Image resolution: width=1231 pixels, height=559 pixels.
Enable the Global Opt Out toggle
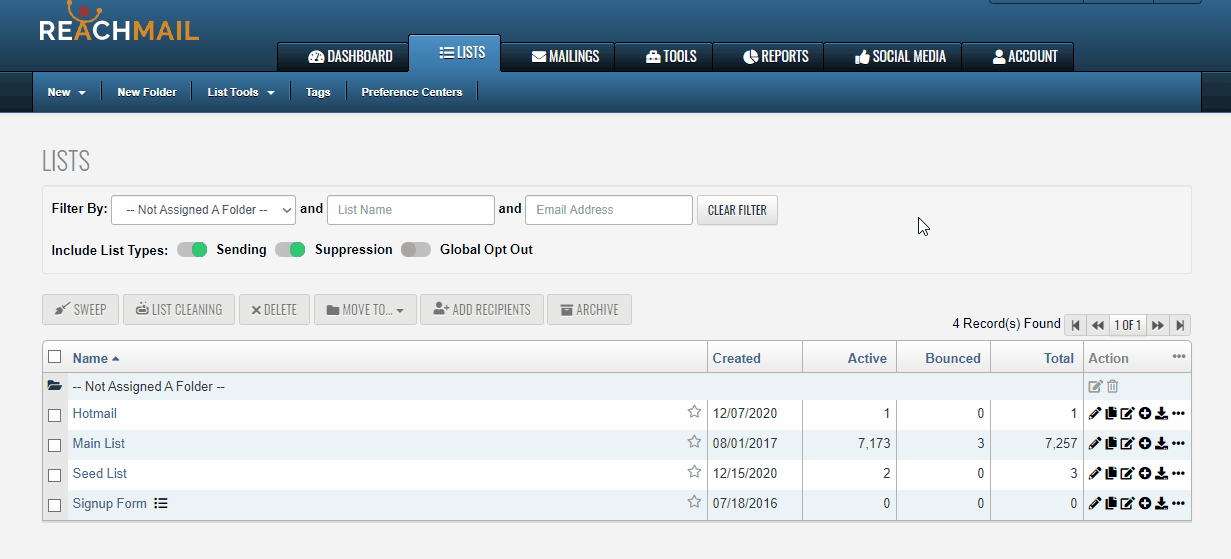(x=415, y=250)
